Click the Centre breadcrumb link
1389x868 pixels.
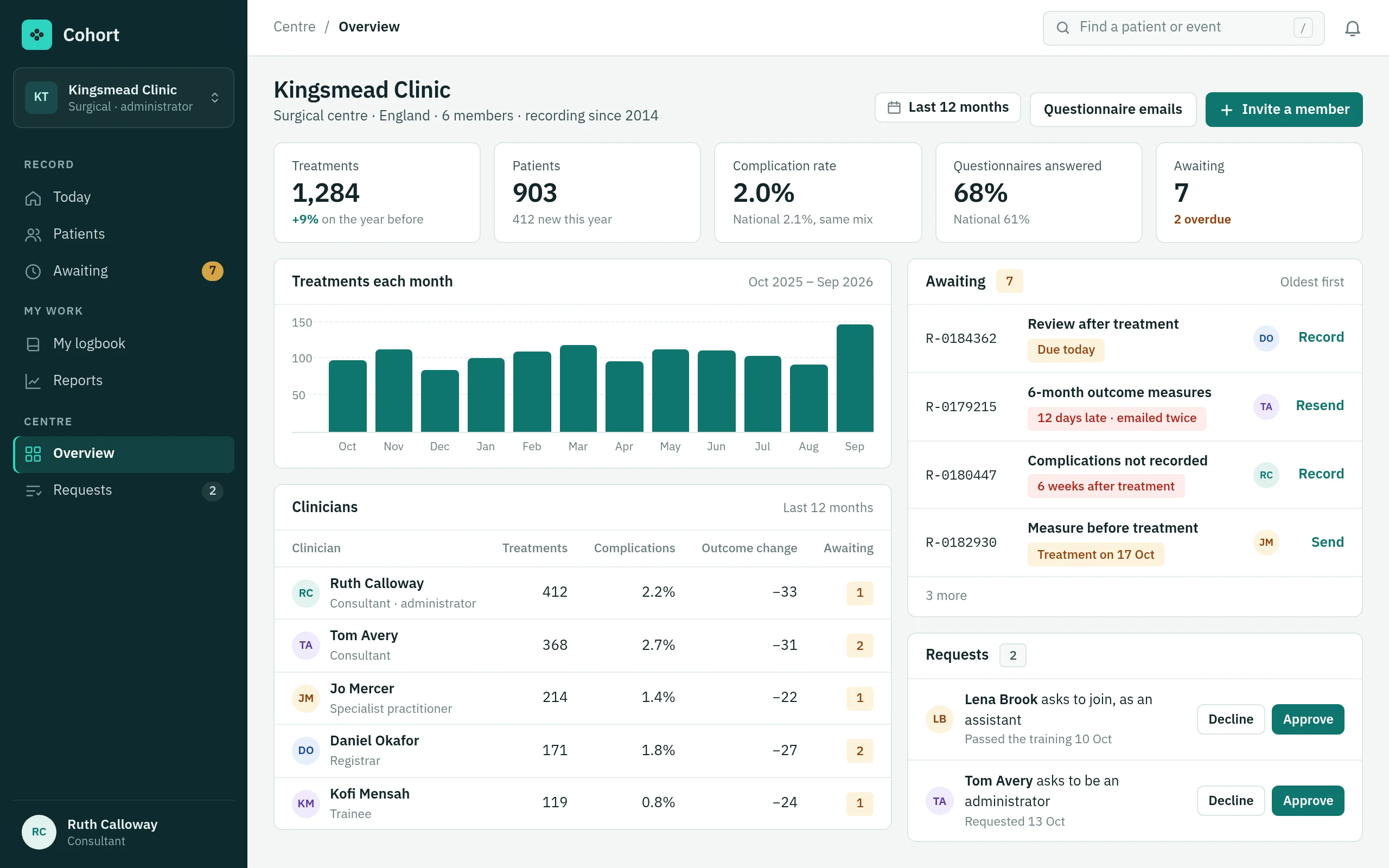[x=295, y=27]
